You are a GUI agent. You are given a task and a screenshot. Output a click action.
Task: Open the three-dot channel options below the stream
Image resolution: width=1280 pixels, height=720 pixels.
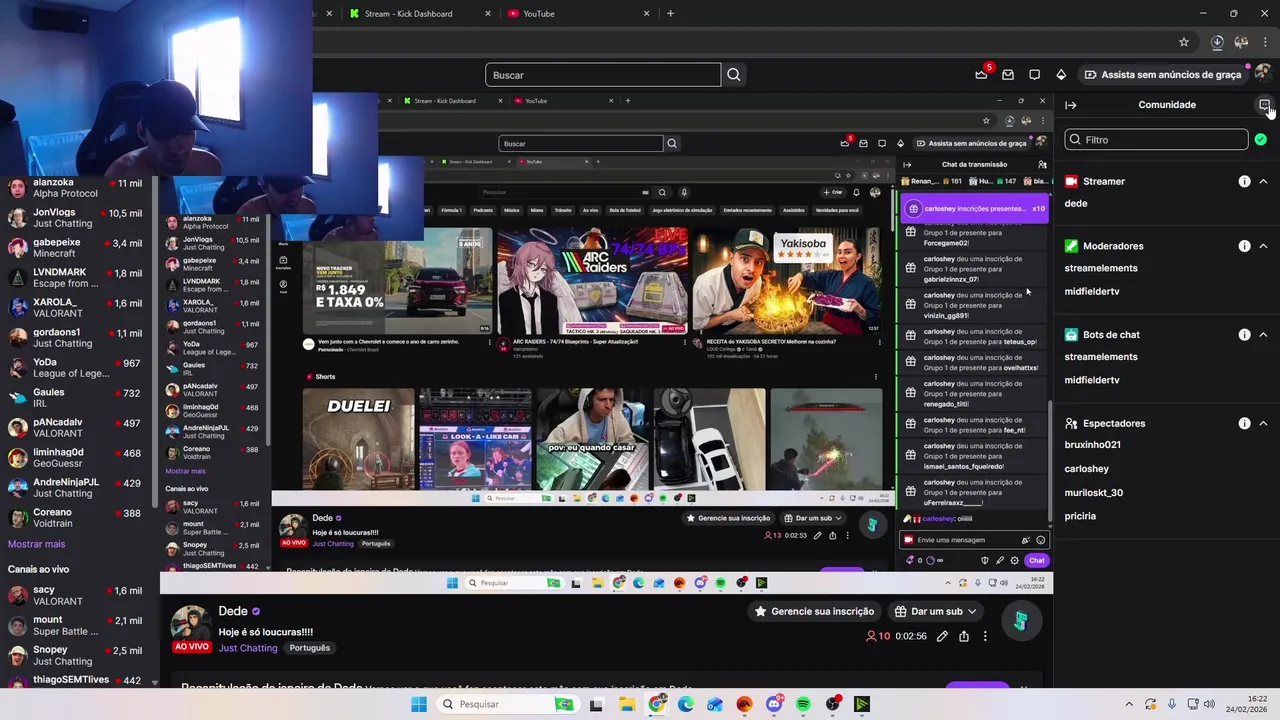click(985, 636)
